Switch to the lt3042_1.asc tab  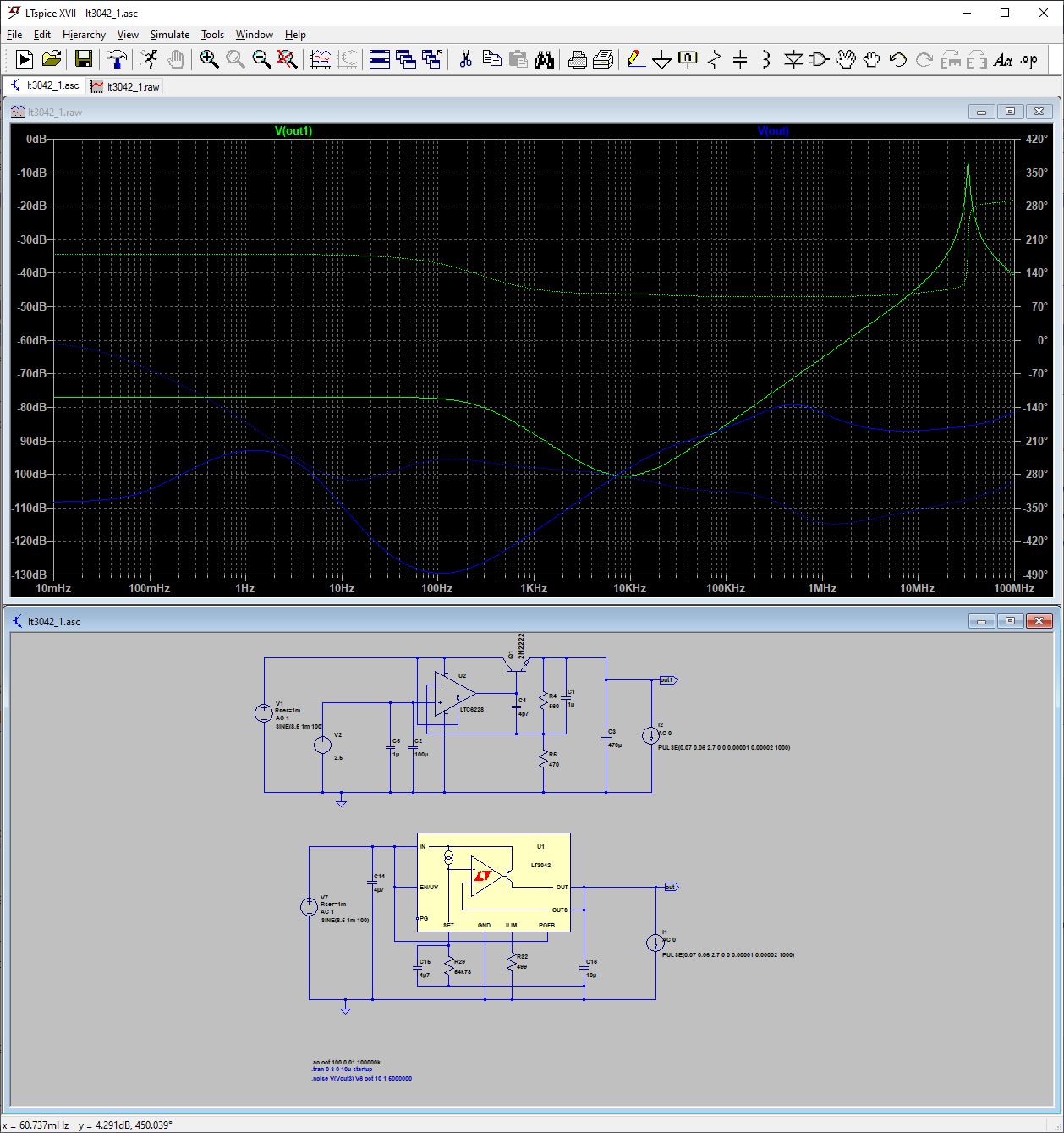coord(45,85)
